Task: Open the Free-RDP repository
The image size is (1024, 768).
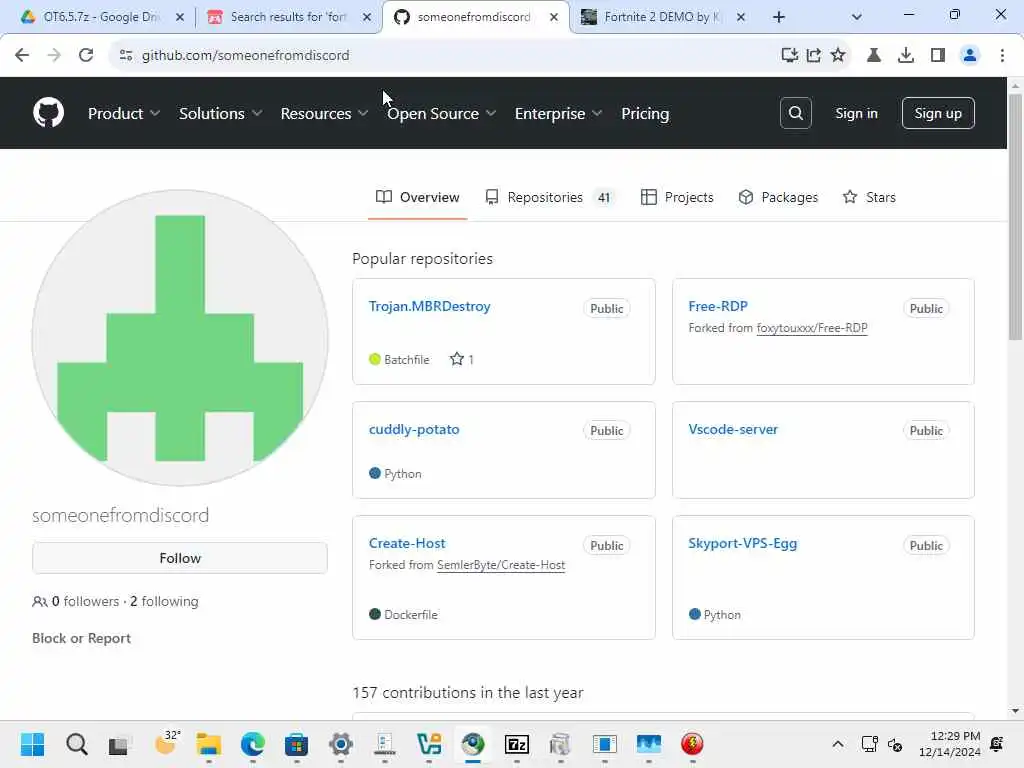Action: tap(718, 306)
